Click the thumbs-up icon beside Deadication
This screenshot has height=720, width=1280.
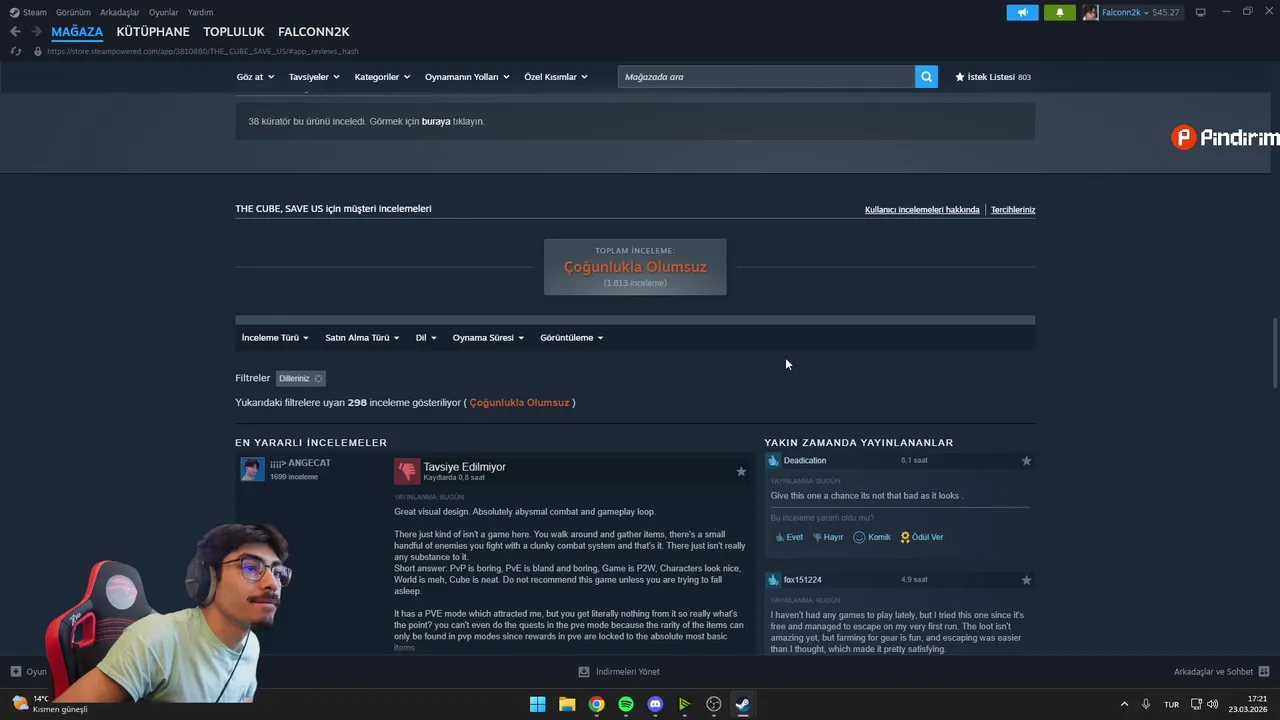[x=773, y=460]
